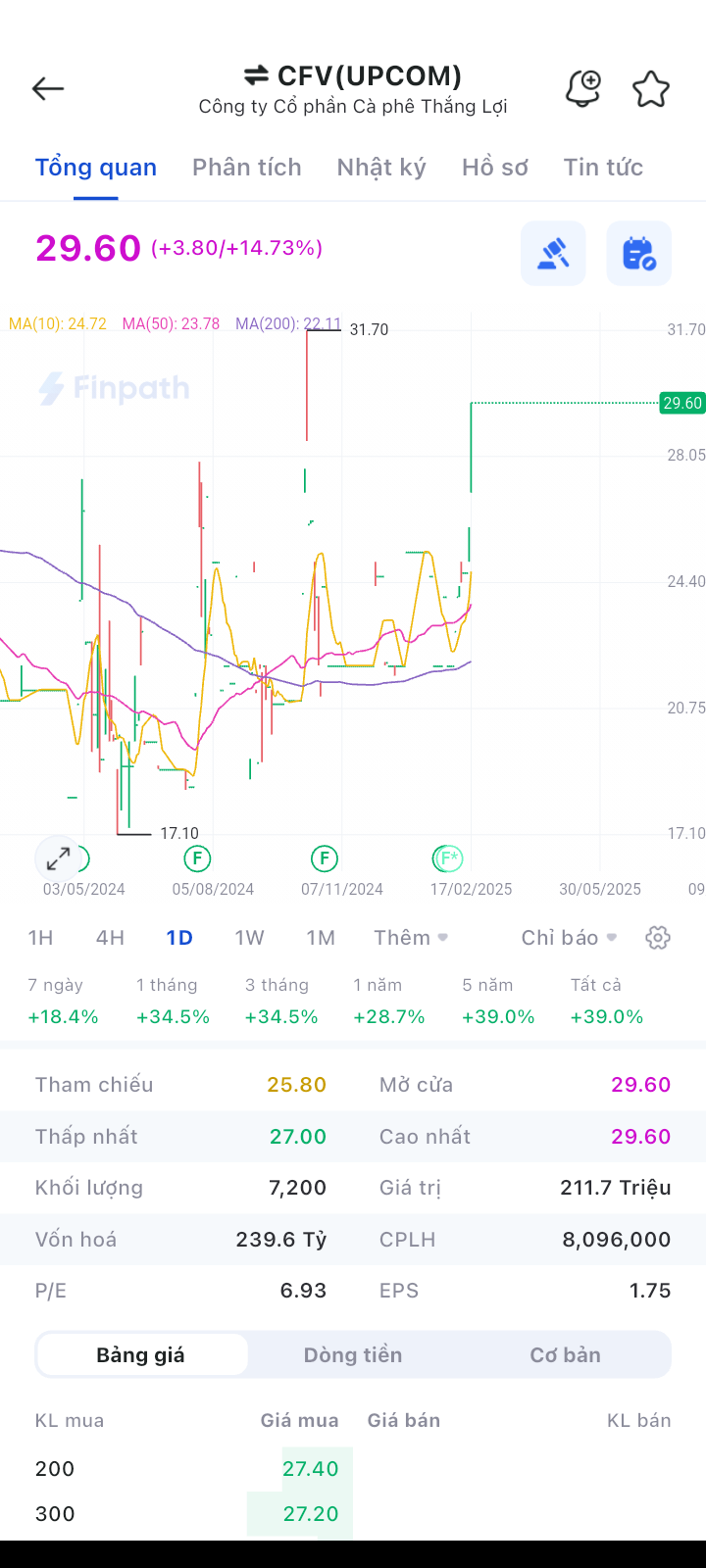The image size is (706, 1568).
Task: Tap the buy volume 200
Action: pyautogui.click(x=55, y=1469)
